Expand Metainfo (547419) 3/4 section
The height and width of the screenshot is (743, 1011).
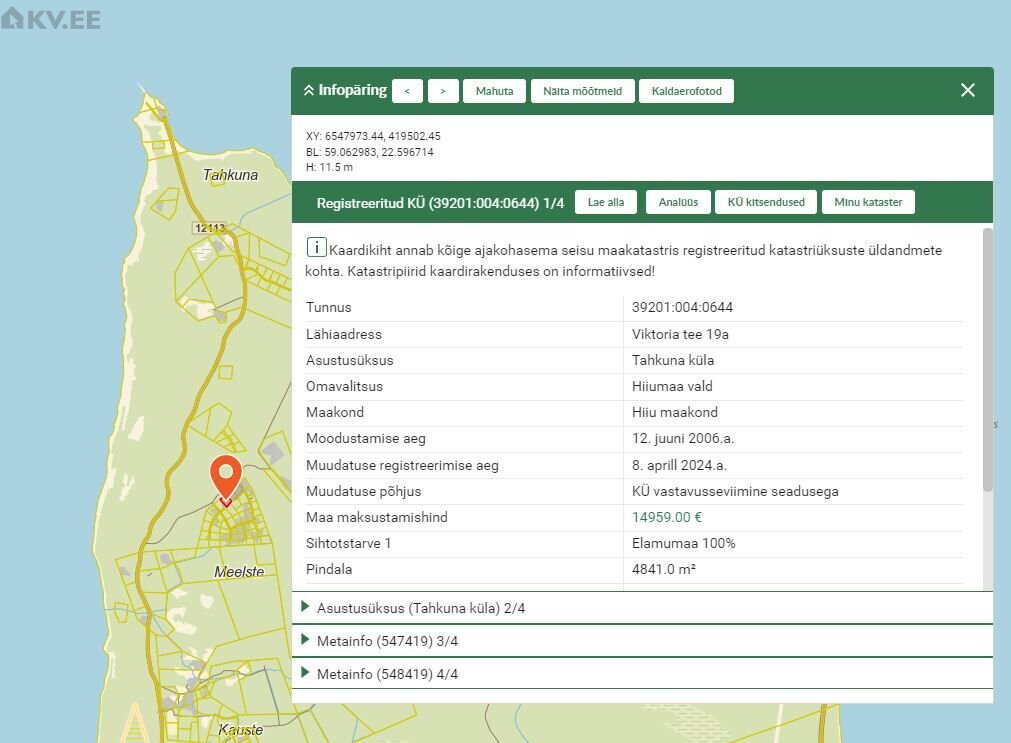click(x=387, y=641)
